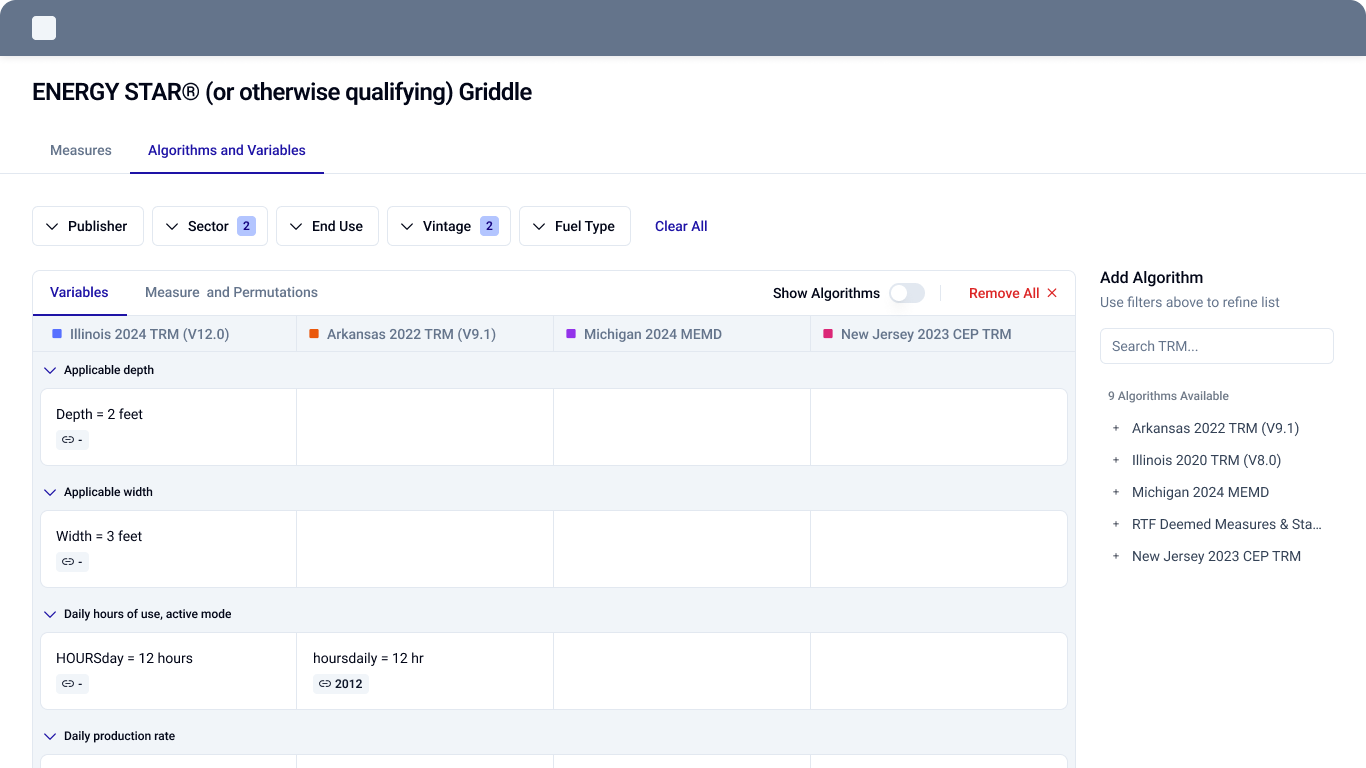Click the Arkansas 2022 TRM orange color square

[x=314, y=333]
